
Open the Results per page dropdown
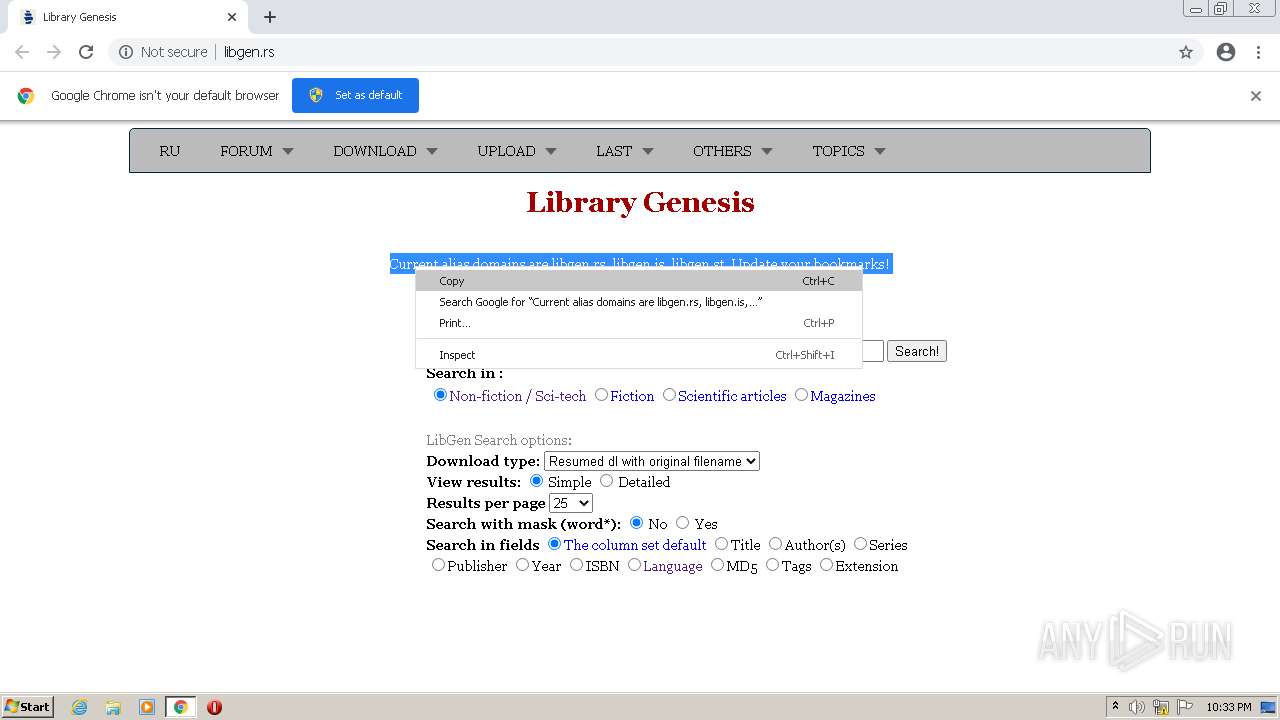(571, 503)
